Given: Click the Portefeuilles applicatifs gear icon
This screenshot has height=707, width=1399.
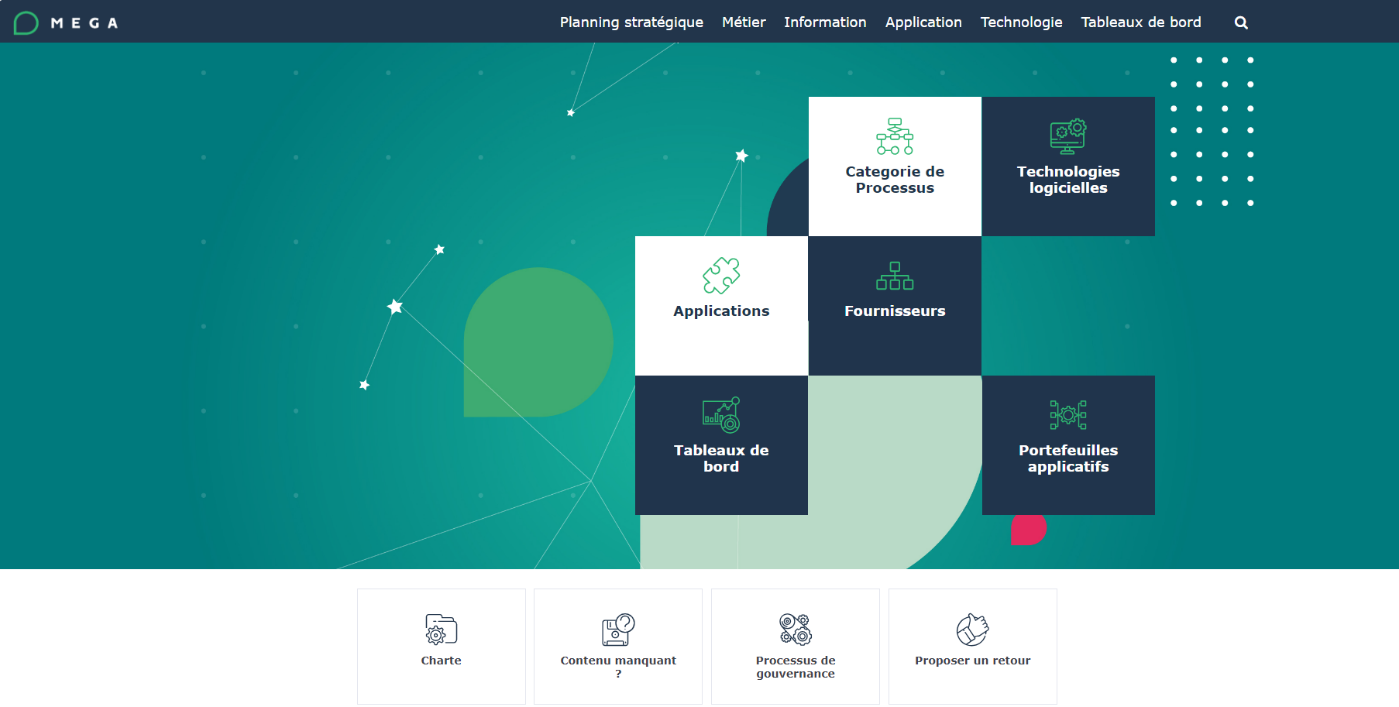Looking at the screenshot, I should point(1067,414).
